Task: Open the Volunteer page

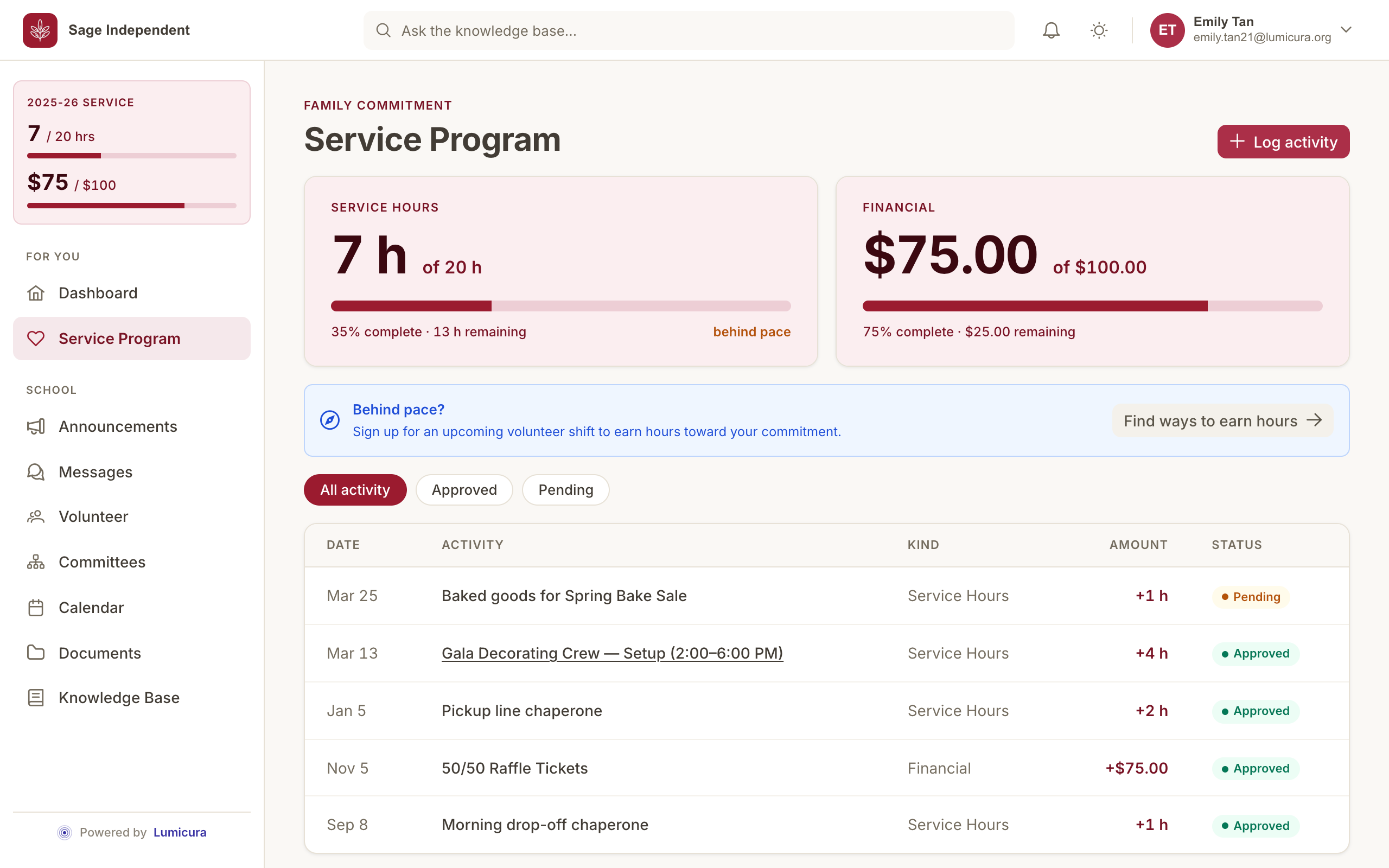Action: pyautogui.click(x=131, y=516)
